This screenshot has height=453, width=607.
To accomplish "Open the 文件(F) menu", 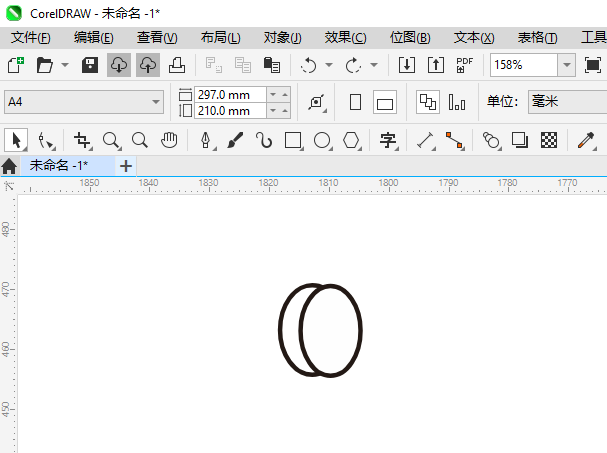I will 31,38.
